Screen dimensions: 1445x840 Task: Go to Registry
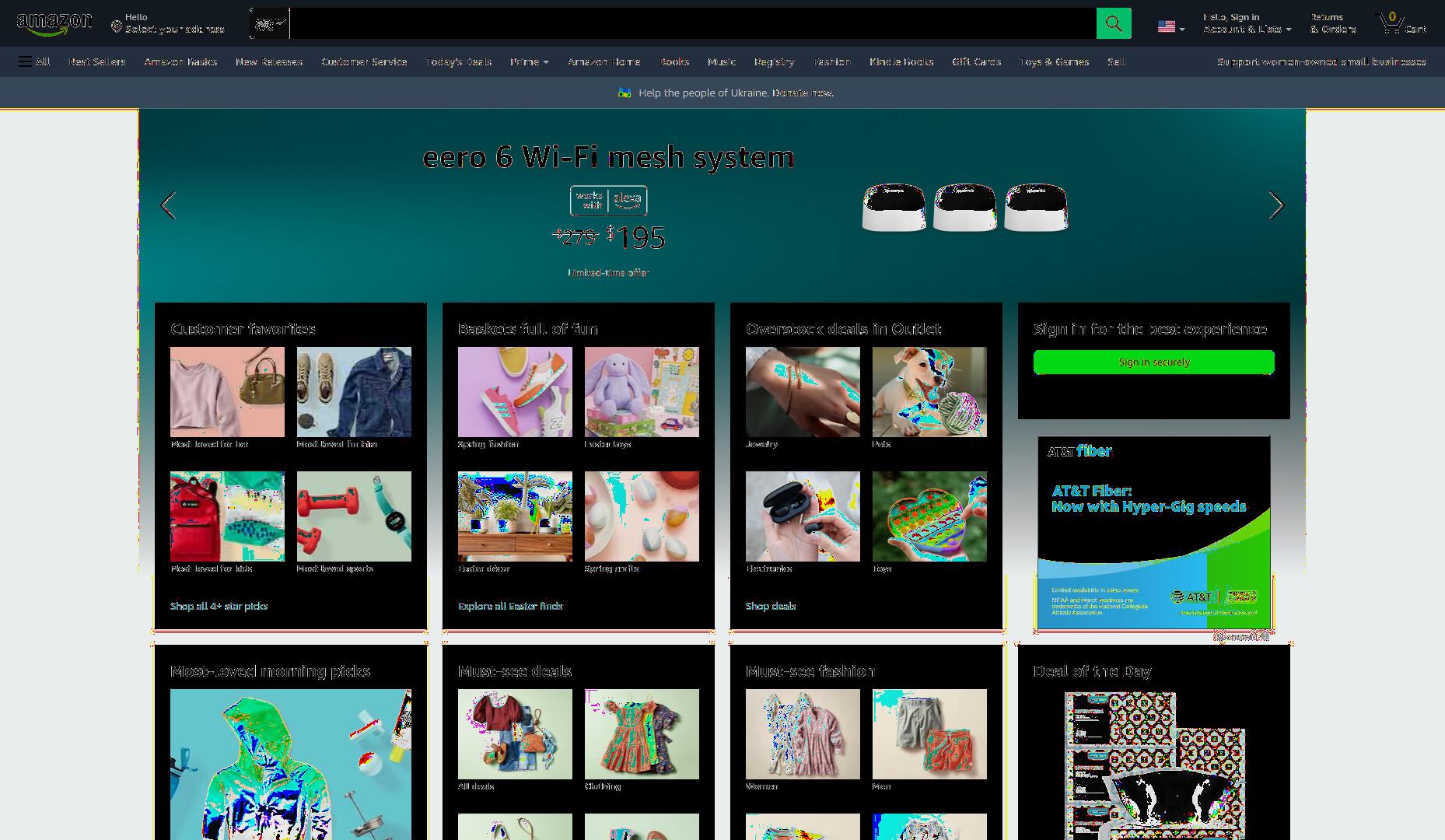point(774,61)
